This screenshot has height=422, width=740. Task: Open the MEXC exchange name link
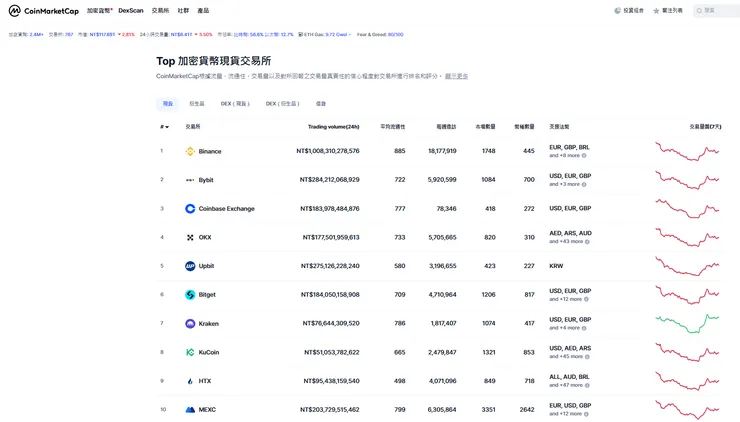click(207, 410)
